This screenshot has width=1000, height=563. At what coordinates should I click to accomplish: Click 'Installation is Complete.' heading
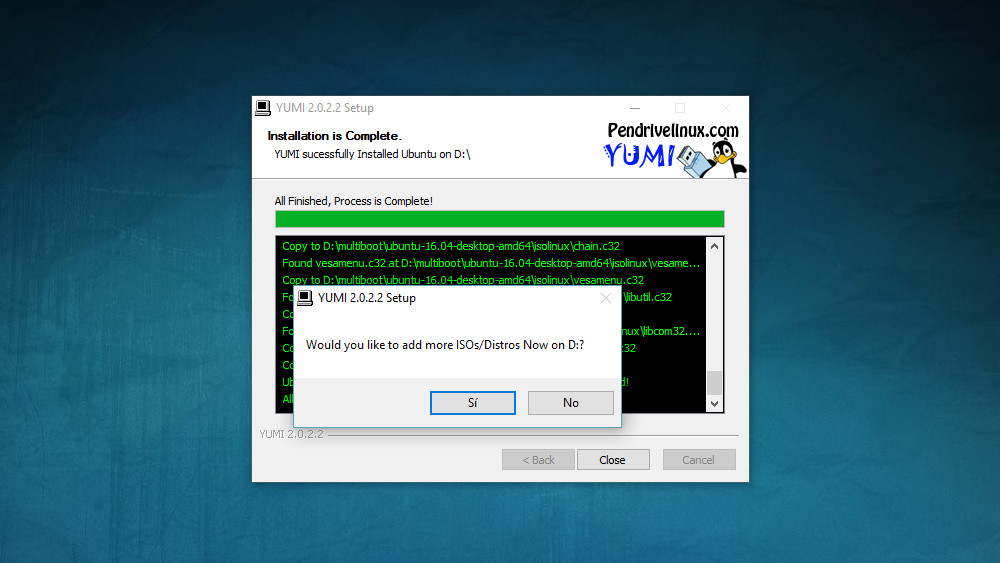[334, 136]
